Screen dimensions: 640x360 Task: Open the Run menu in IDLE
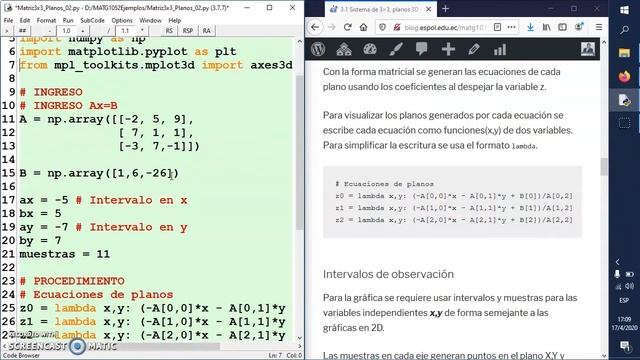pos(68,20)
